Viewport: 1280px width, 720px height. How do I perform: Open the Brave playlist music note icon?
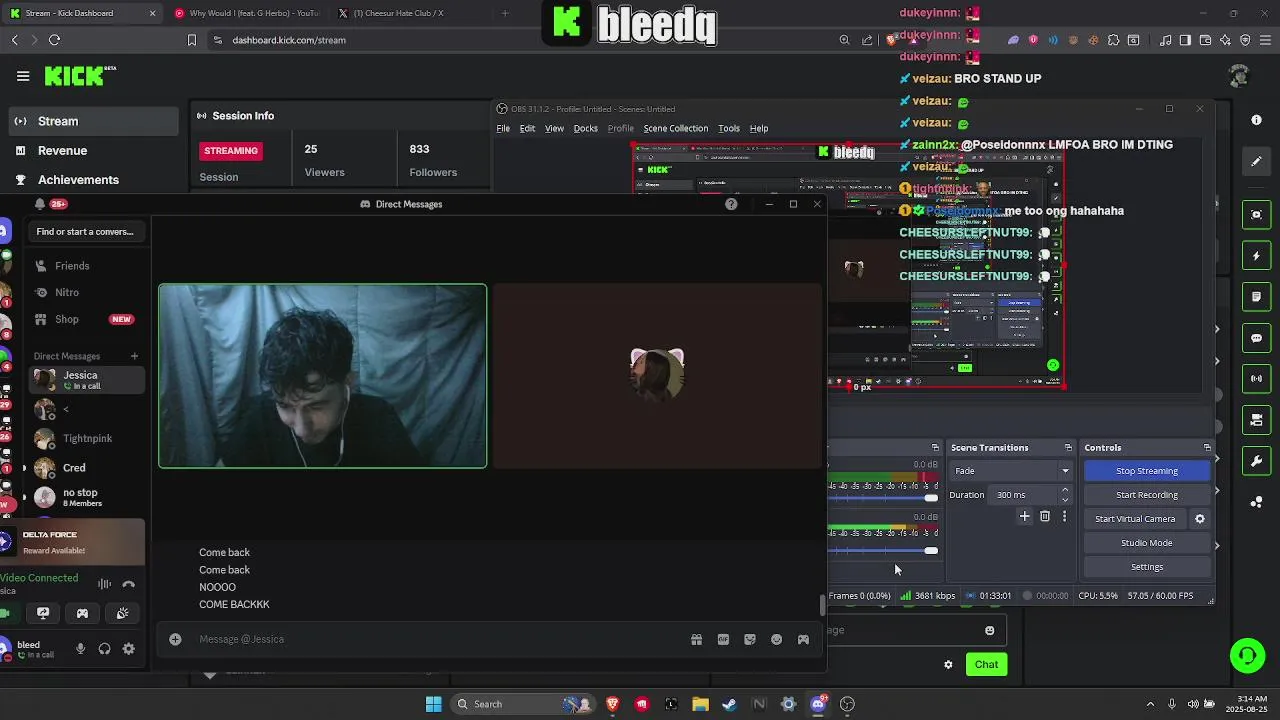1166,40
